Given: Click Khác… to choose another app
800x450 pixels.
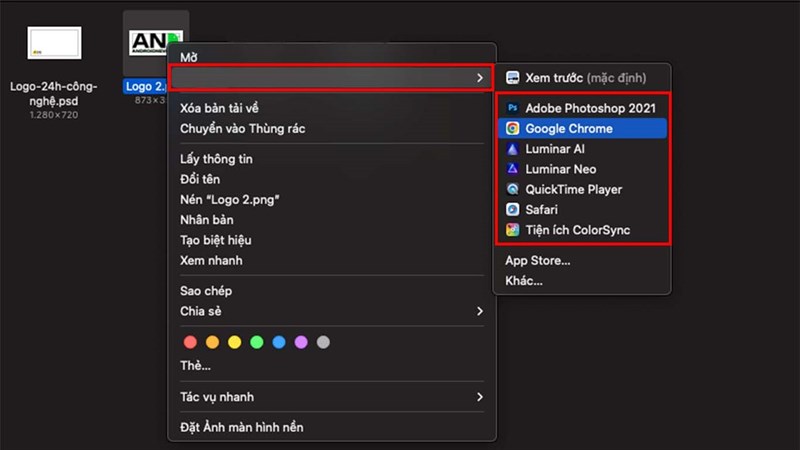Looking at the screenshot, I should [x=524, y=281].
